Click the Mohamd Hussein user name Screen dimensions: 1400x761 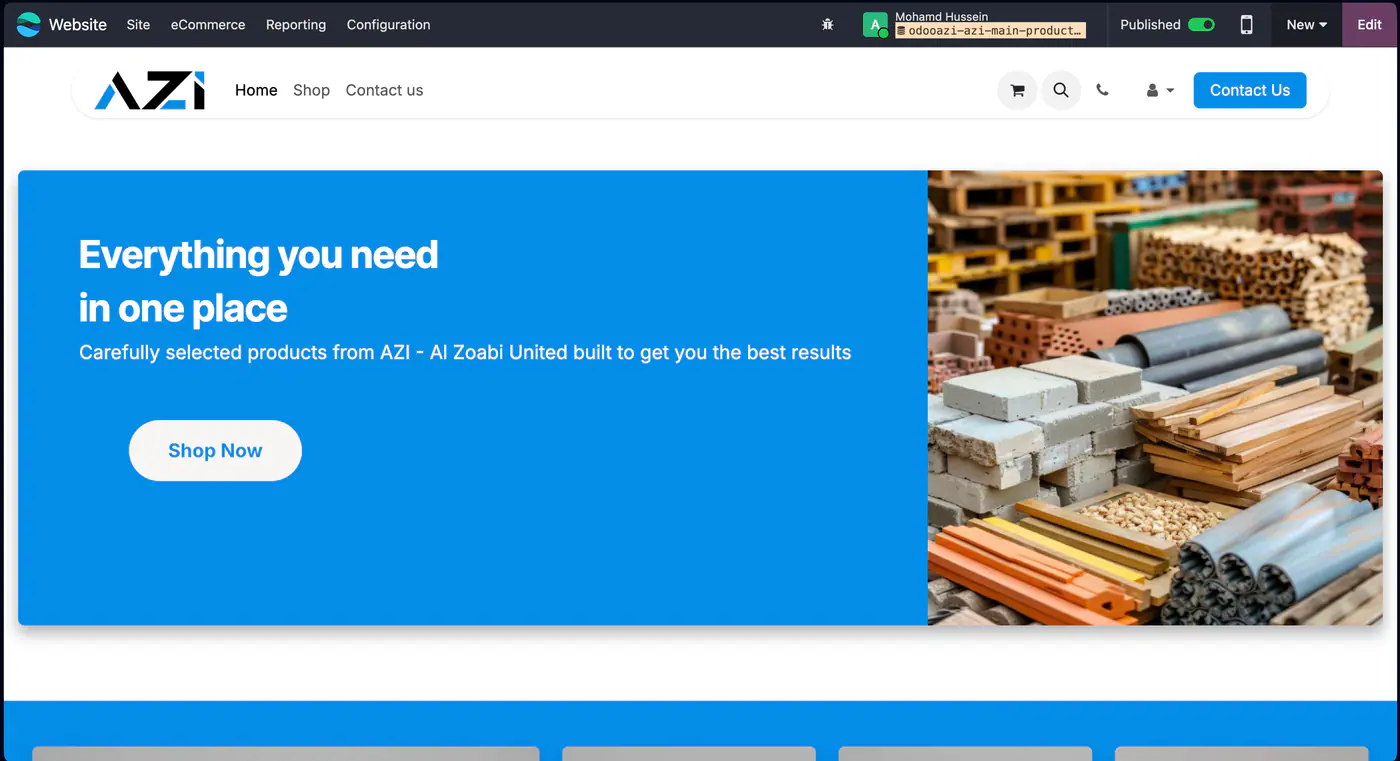click(941, 17)
